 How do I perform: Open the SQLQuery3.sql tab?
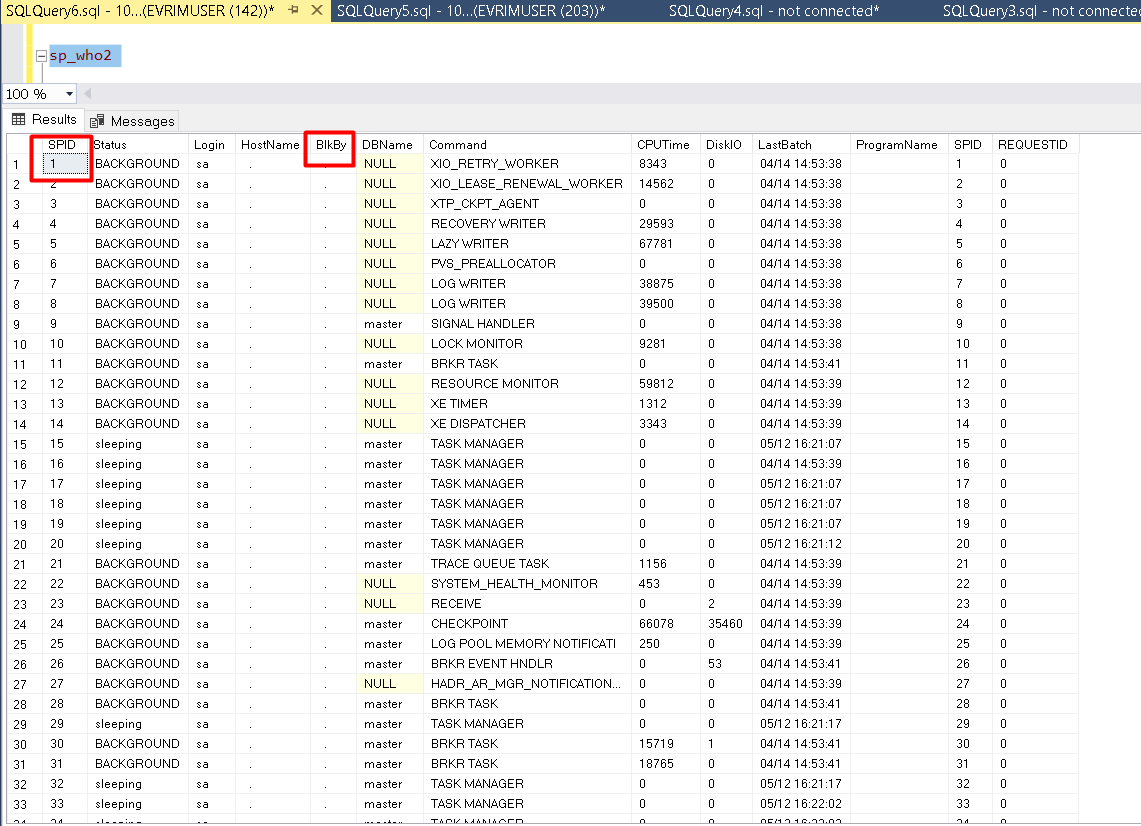[x=1041, y=11]
